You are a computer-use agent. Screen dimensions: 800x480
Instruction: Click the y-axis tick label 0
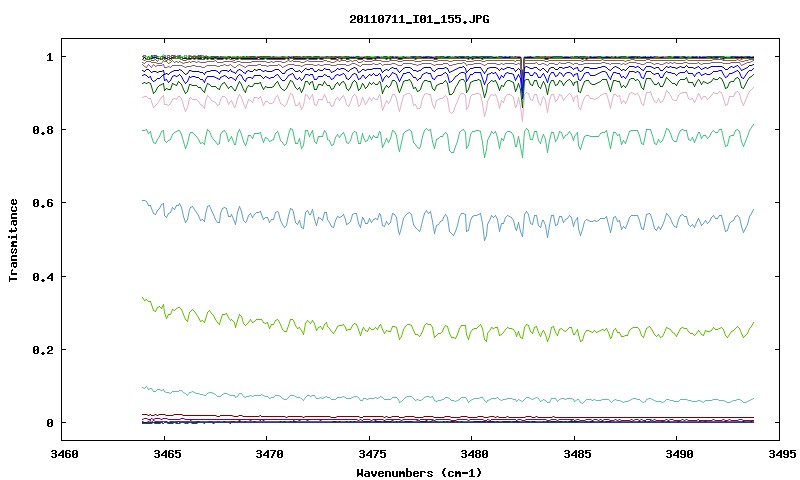49,423
